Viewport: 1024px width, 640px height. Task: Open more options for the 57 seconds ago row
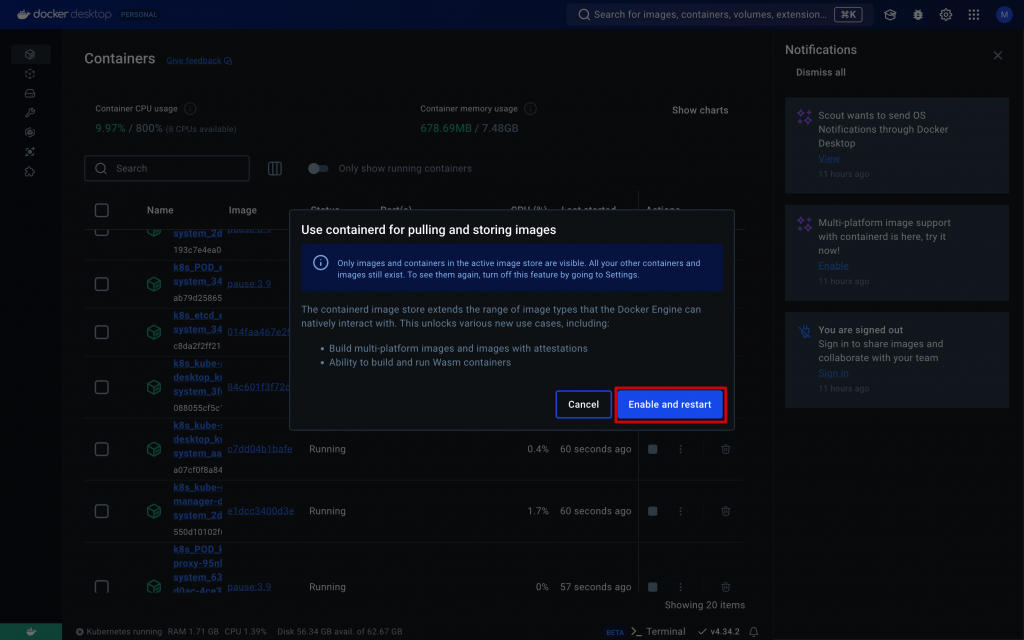point(680,587)
